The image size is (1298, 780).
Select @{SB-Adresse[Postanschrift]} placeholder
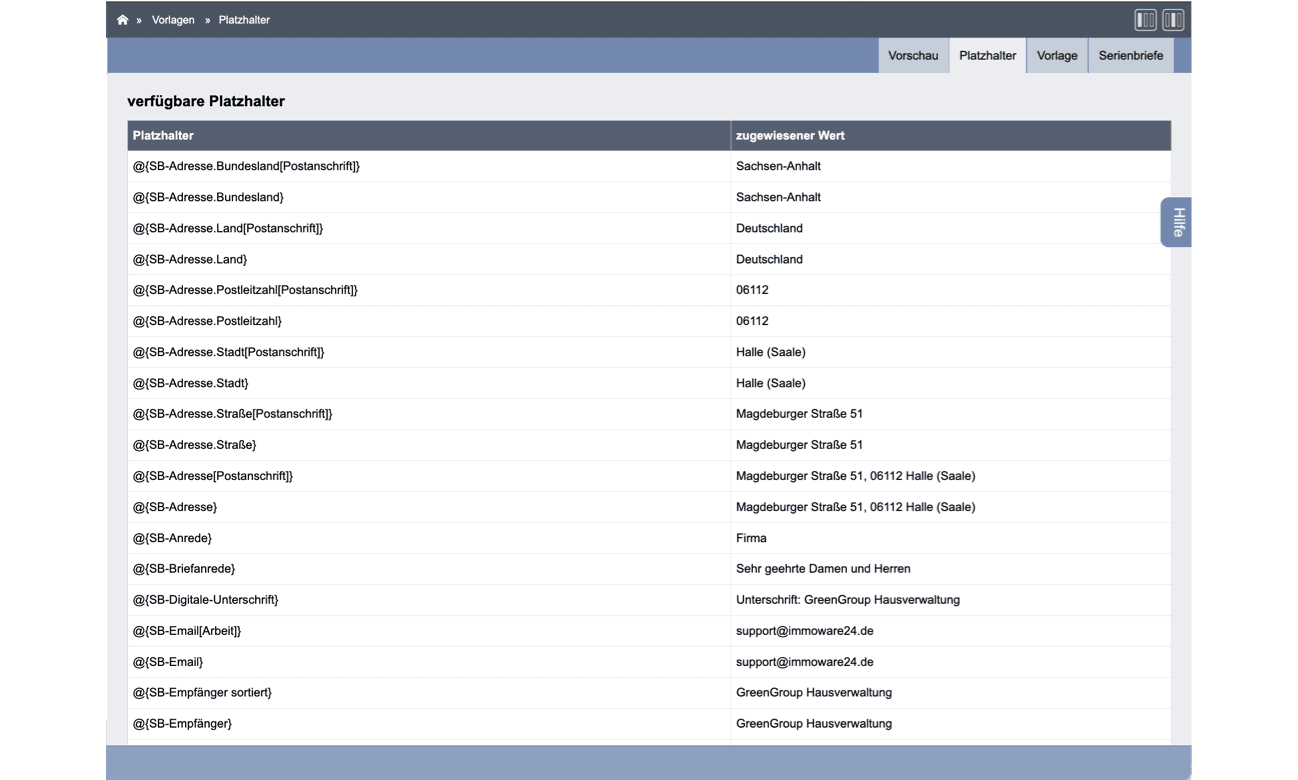213,476
